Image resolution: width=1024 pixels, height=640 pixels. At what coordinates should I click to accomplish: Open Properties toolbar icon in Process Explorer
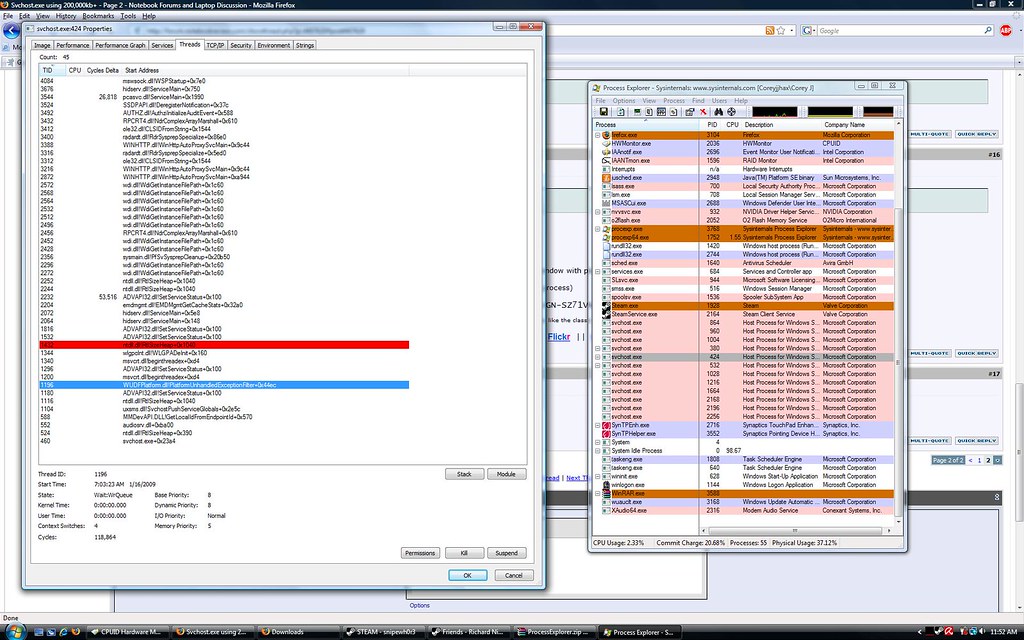[690, 112]
